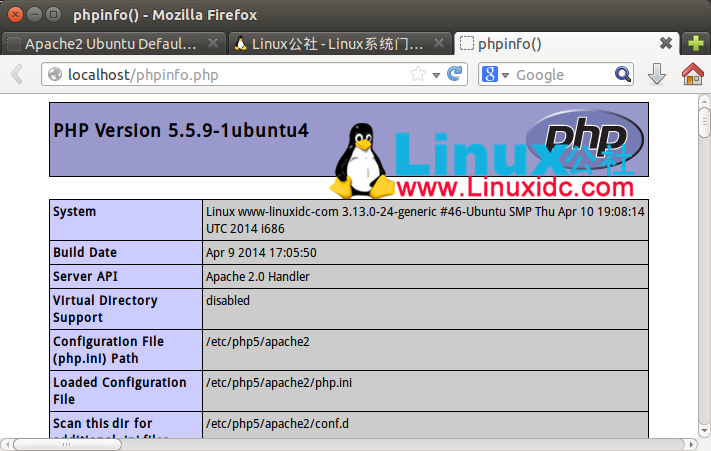Reload the page with the refresh icon
Screen dimensions: 711x451
pos(454,73)
